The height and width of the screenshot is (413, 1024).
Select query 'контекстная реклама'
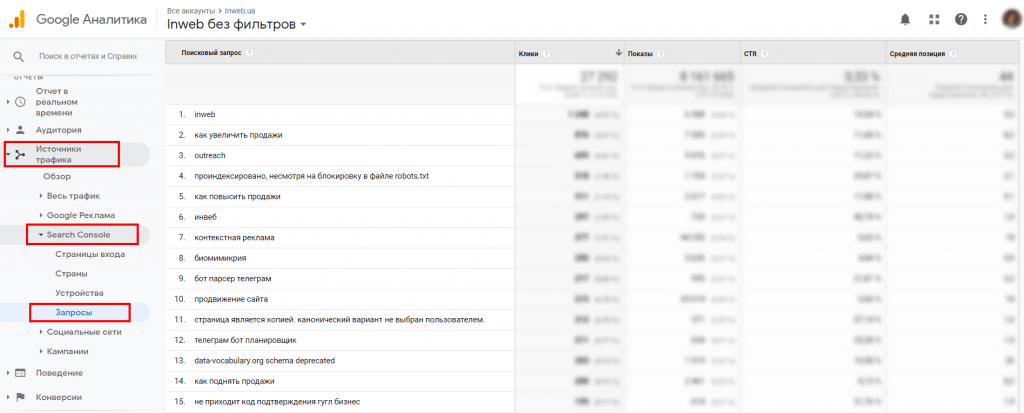(234, 238)
